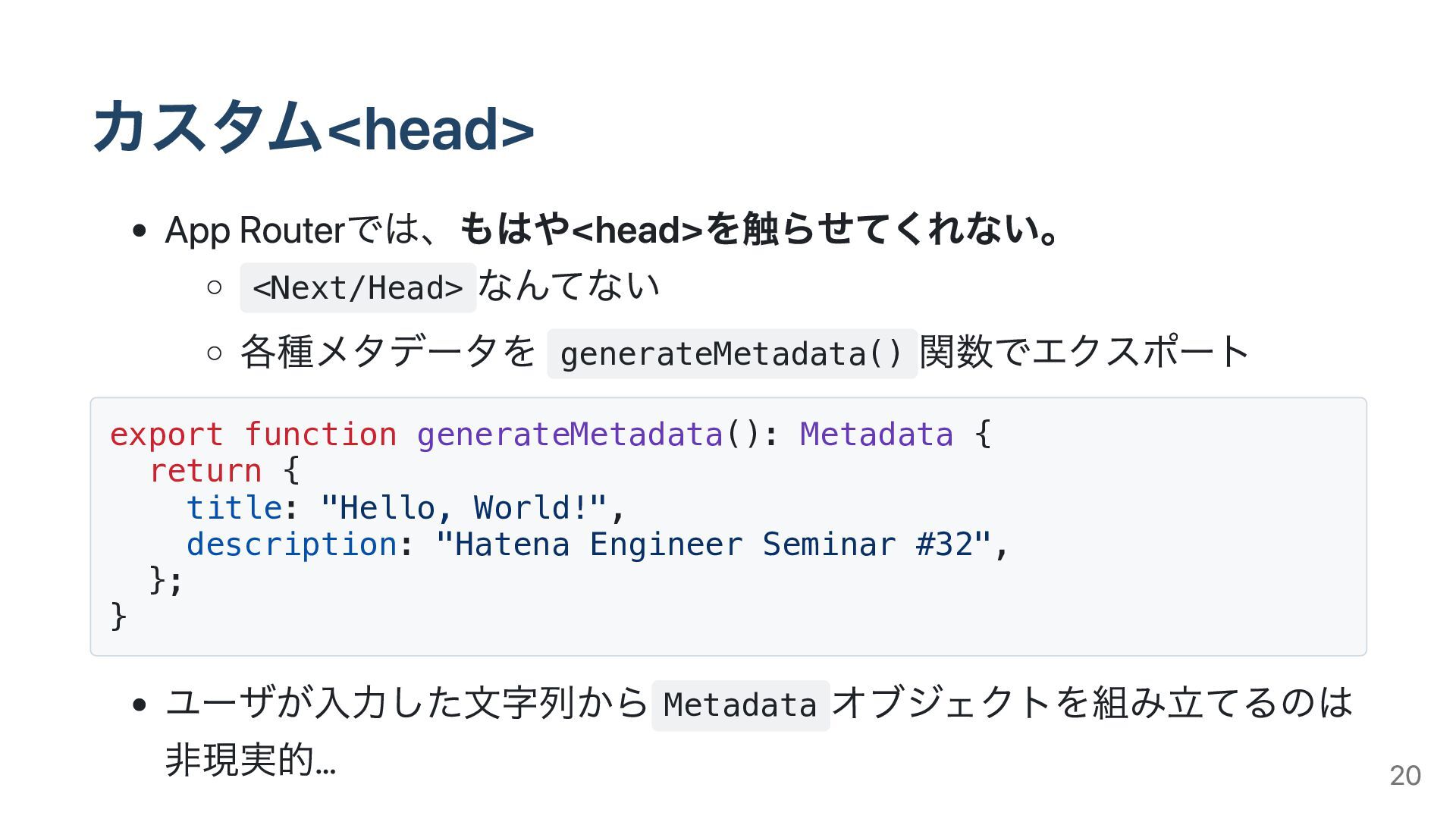Screen dimensions: 1456x819
Task: Click the generateMetadata() inline code chip
Action: point(732,354)
